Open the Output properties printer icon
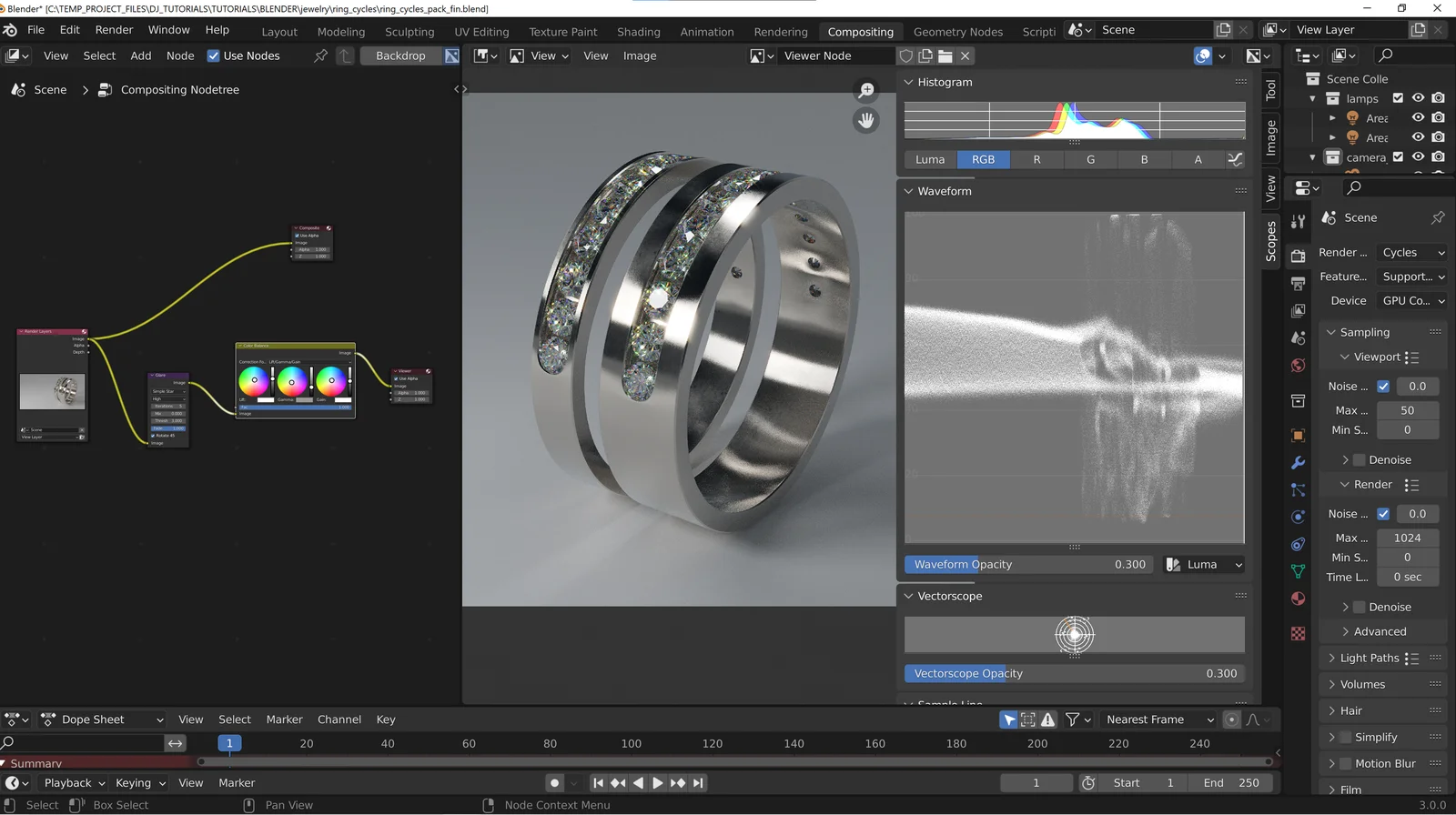1456x815 pixels. [1299, 284]
